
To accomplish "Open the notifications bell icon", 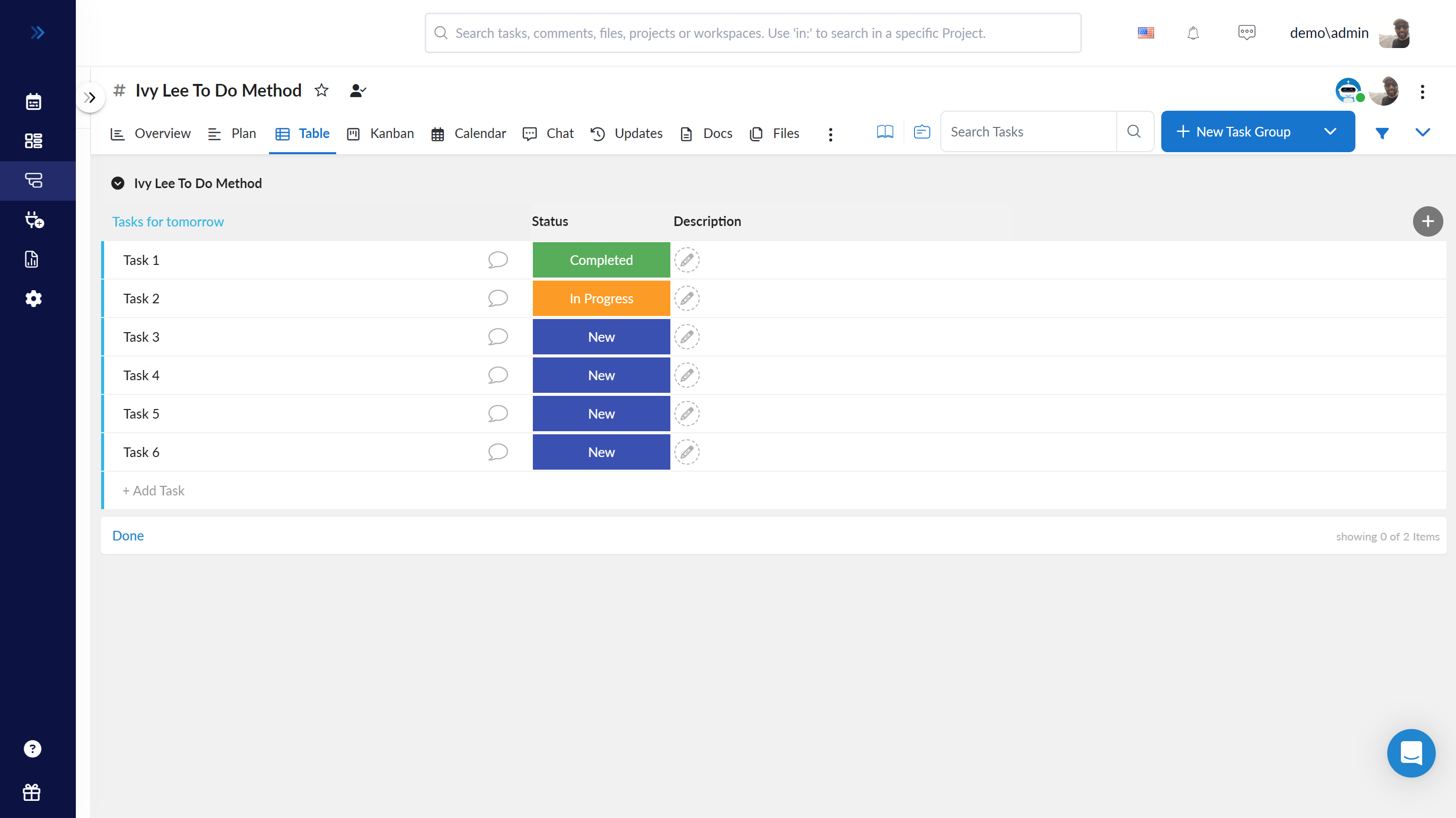I will [1193, 32].
